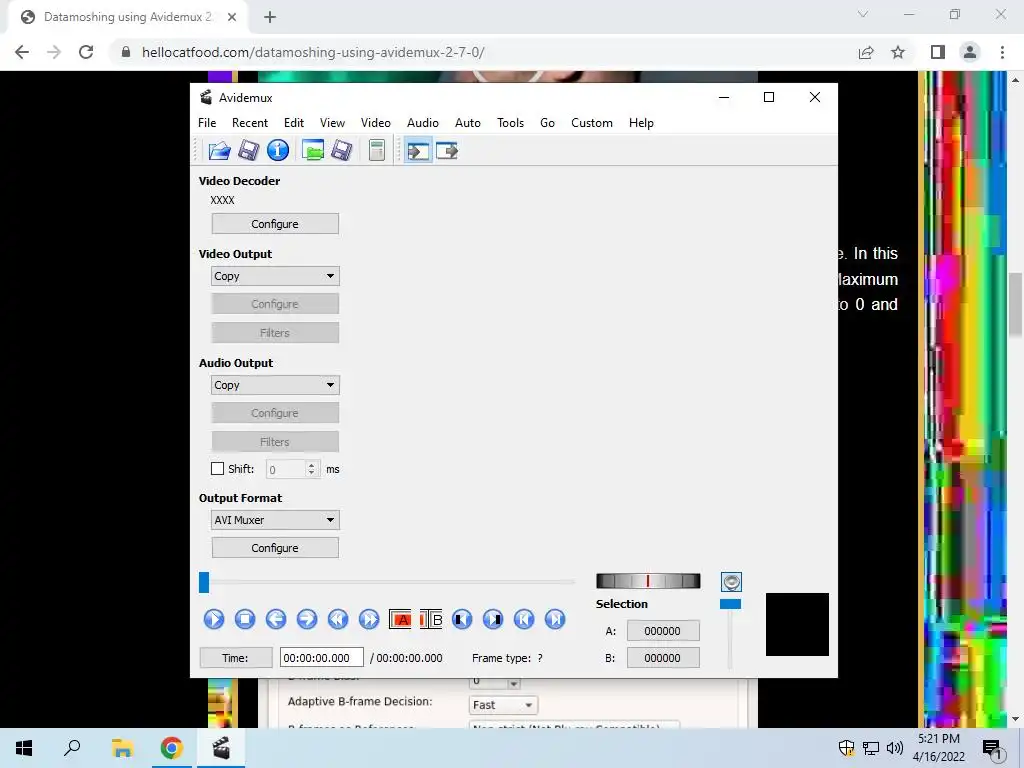
Task: Open the calculator icon in toolbar
Action: [x=377, y=151]
